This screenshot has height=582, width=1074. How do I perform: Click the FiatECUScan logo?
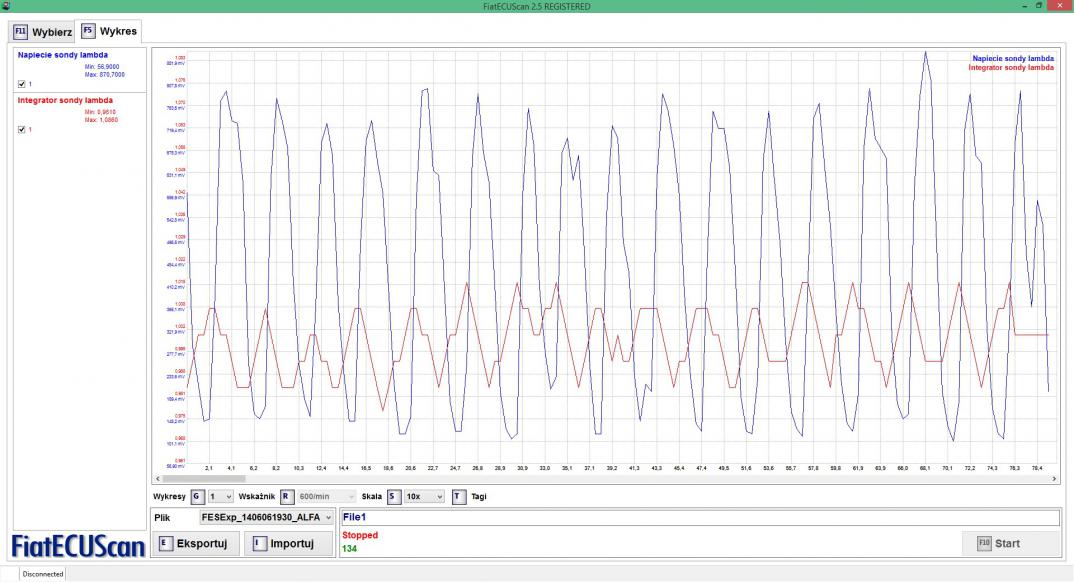click(x=78, y=546)
